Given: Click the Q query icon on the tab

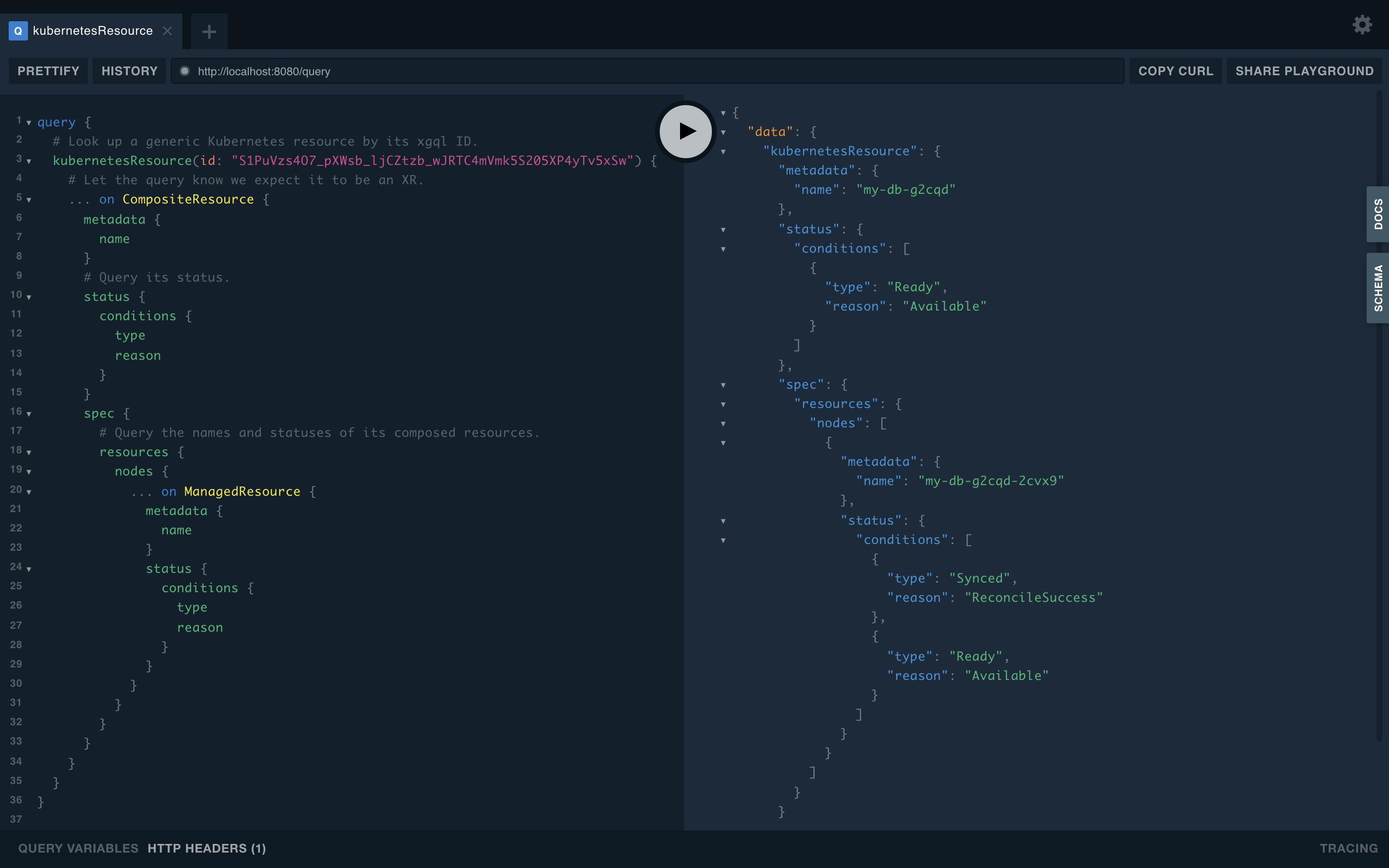Looking at the screenshot, I should point(18,31).
